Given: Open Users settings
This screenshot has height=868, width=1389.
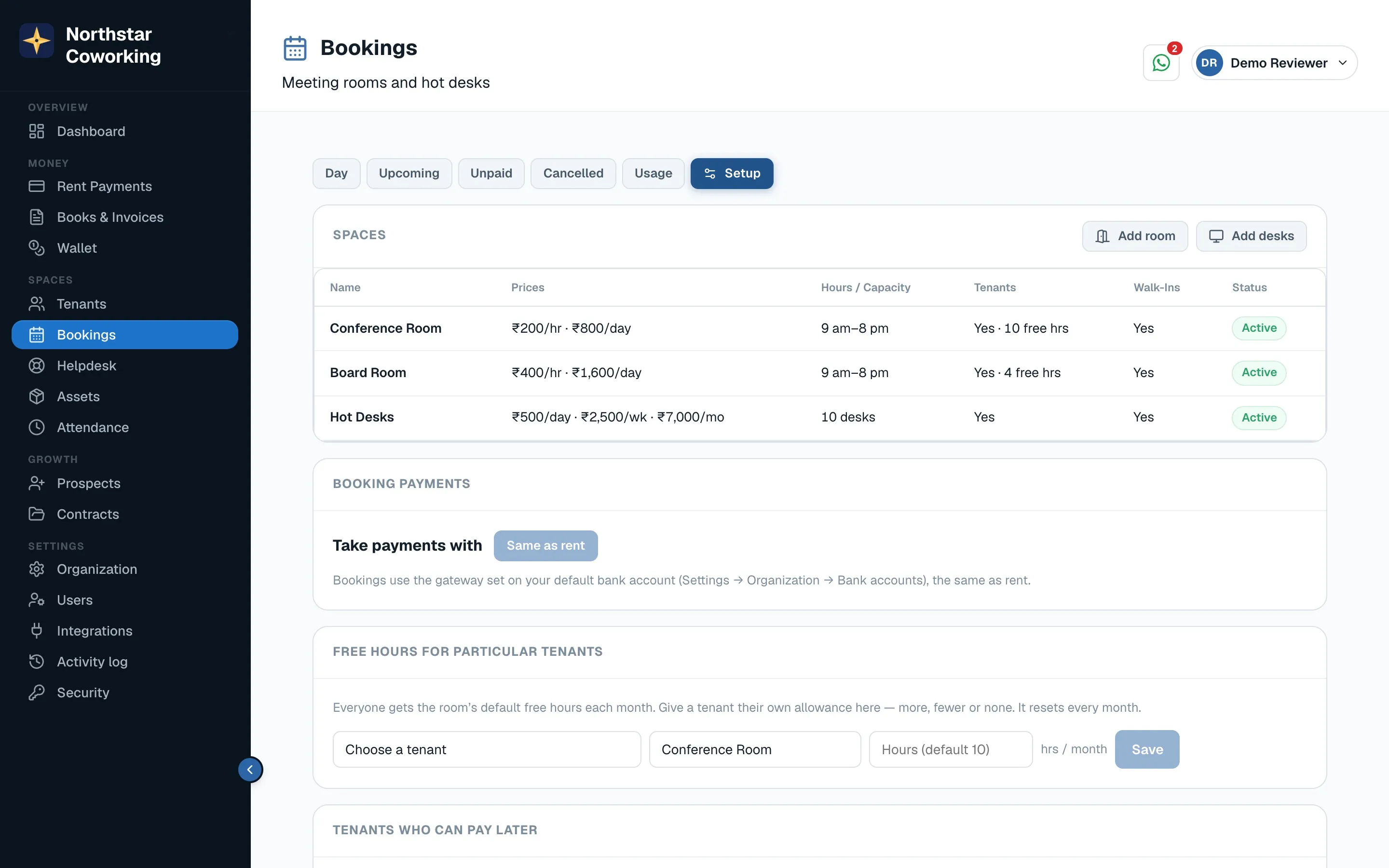Looking at the screenshot, I should tap(124, 600).
